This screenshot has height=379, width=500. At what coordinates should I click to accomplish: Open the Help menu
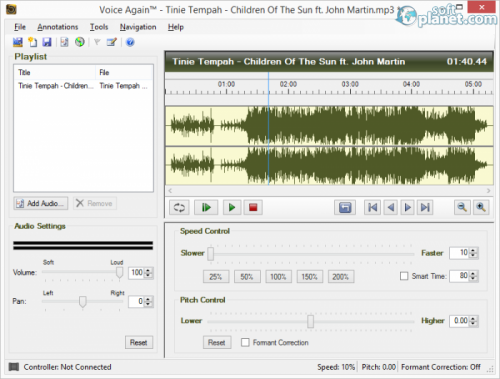(x=176, y=27)
